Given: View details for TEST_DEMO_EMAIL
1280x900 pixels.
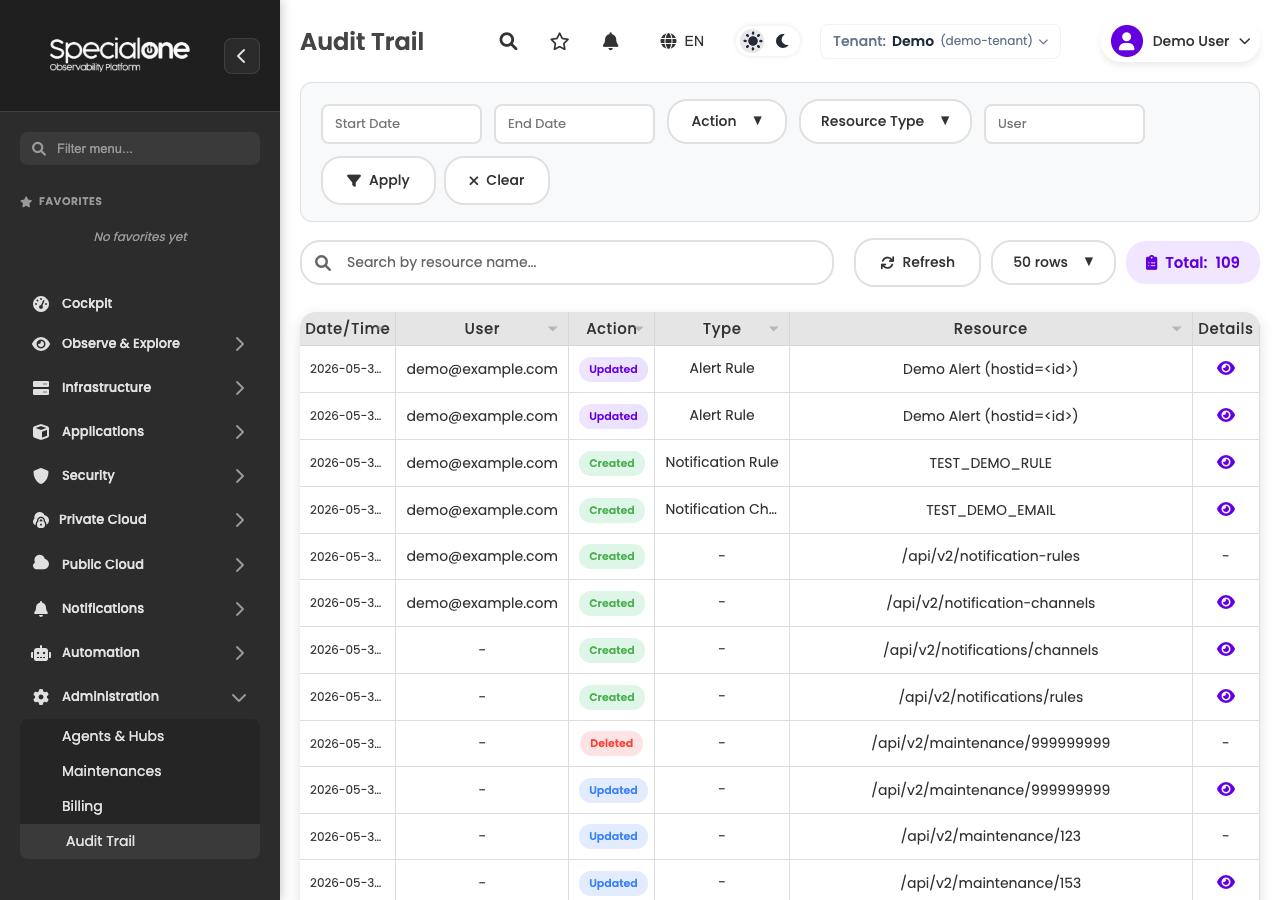Looking at the screenshot, I should pyautogui.click(x=1226, y=509).
